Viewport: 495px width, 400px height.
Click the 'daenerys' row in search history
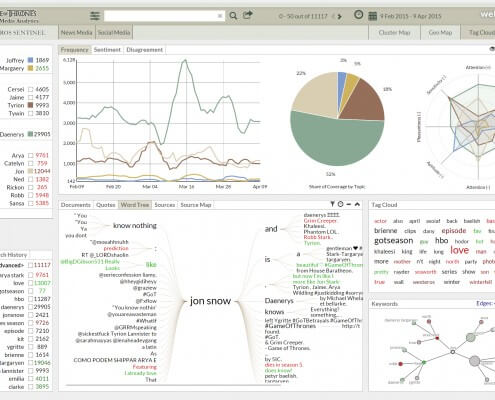[x=26, y=307]
